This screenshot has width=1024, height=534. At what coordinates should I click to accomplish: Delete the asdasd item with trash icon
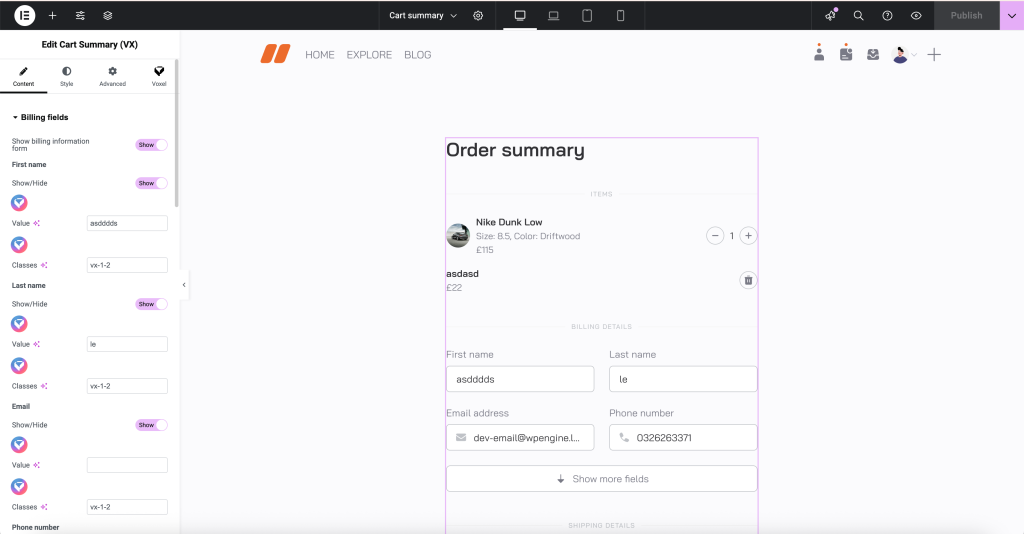coord(748,280)
